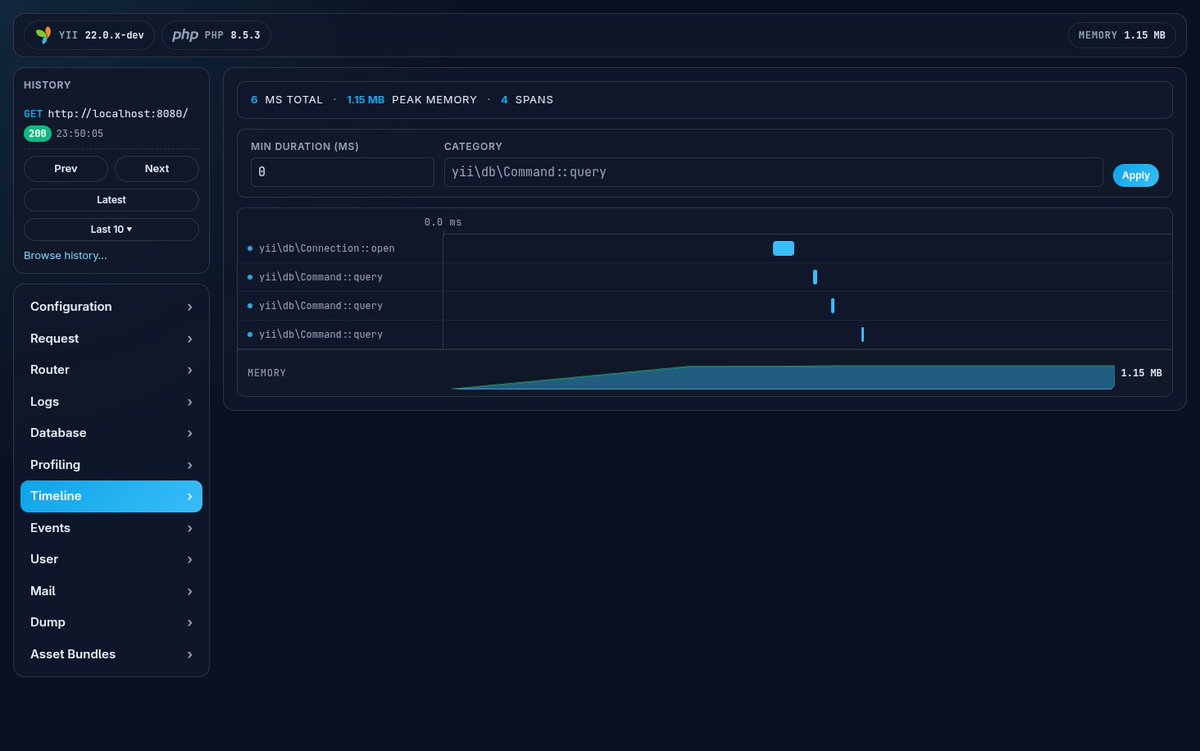Click the chevron beside Database
Screen dimensions: 1200x751
click(x=190, y=434)
